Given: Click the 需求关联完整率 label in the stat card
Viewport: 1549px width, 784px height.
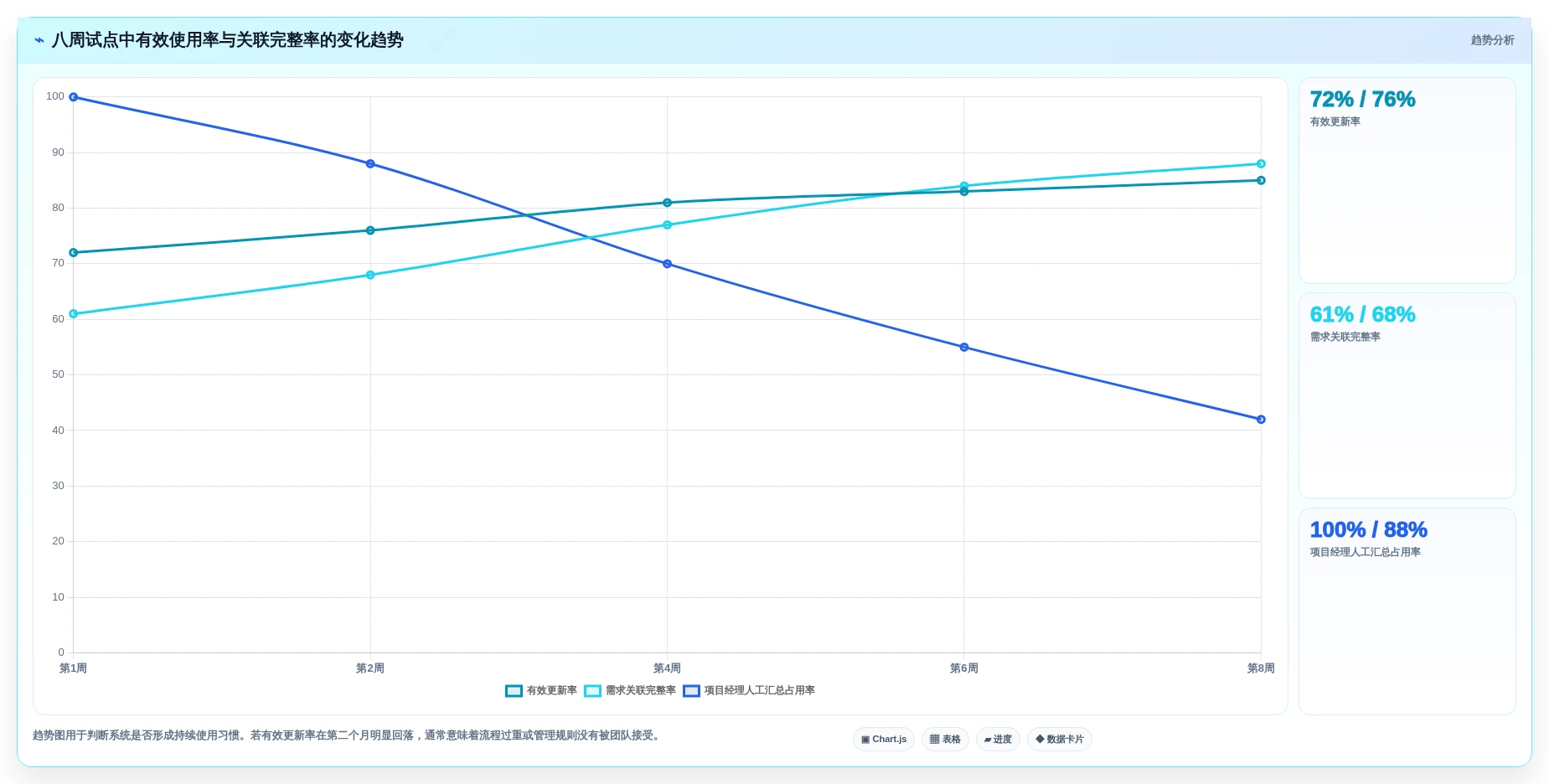Looking at the screenshot, I should (1345, 338).
